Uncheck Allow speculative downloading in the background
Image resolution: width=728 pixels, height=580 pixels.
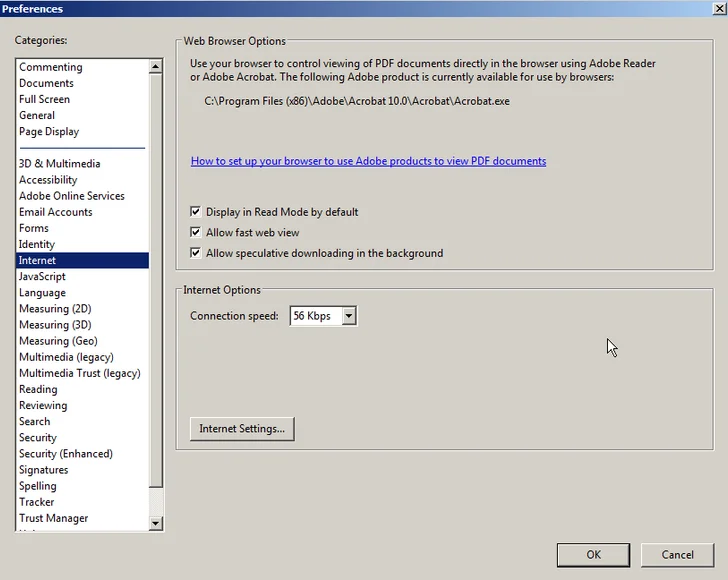point(195,253)
